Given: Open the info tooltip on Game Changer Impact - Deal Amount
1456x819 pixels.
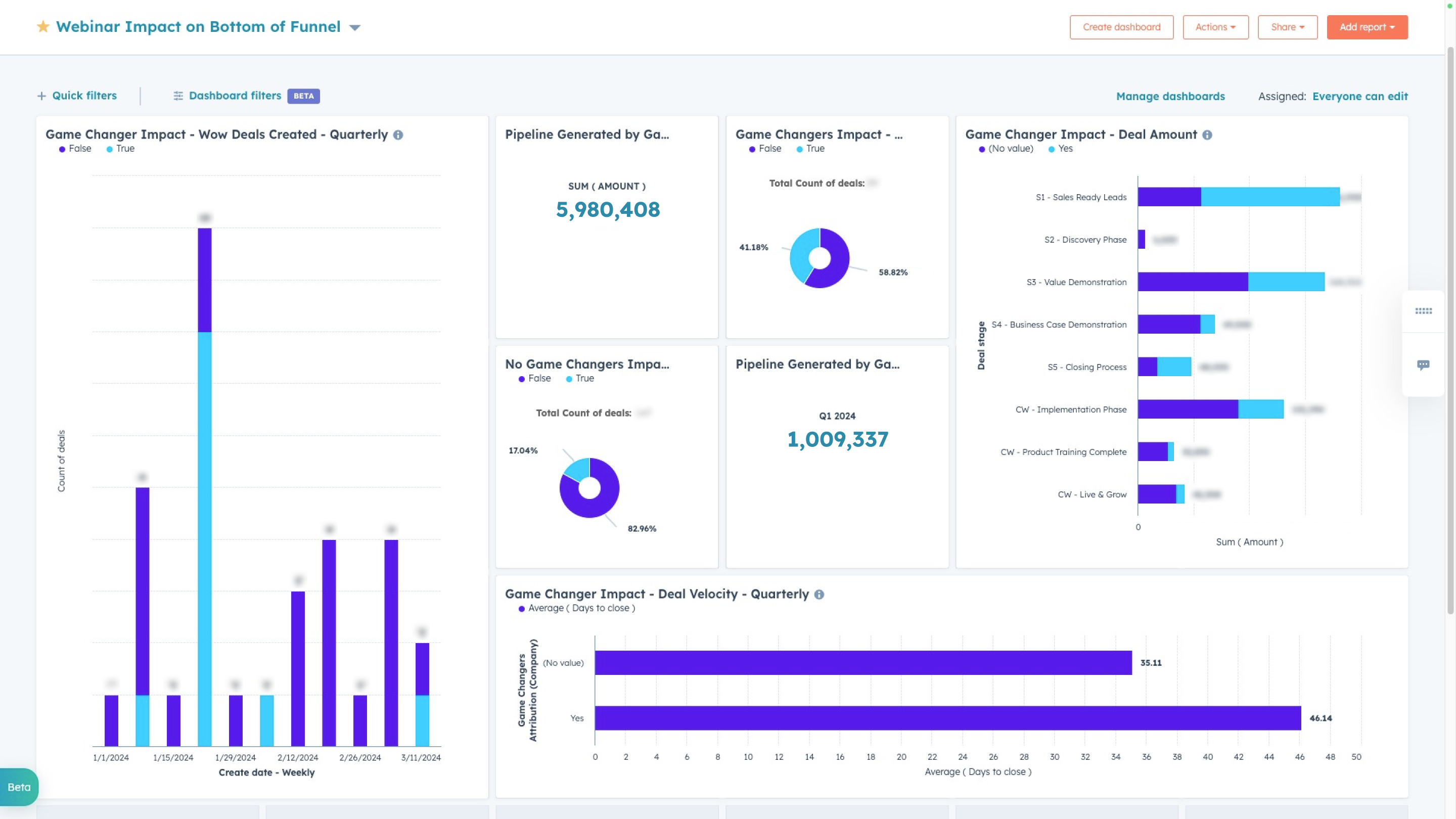Looking at the screenshot, I should pyautogui.click(x=1207, y=134).
